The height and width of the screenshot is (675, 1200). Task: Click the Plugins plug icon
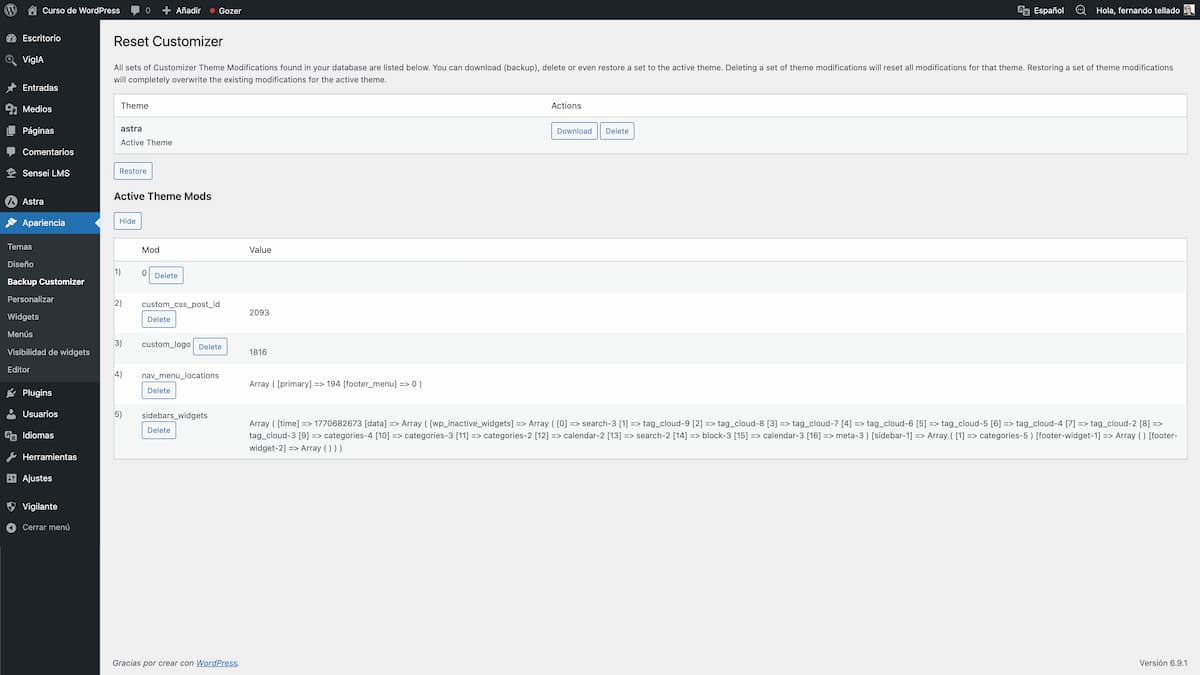(x=11, y=393)
